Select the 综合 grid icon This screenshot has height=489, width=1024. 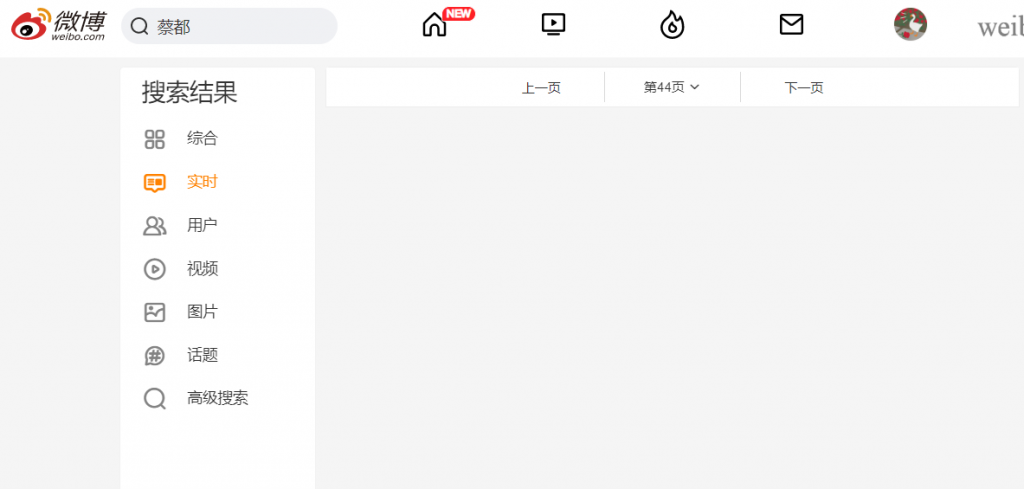tap(154, 139)
